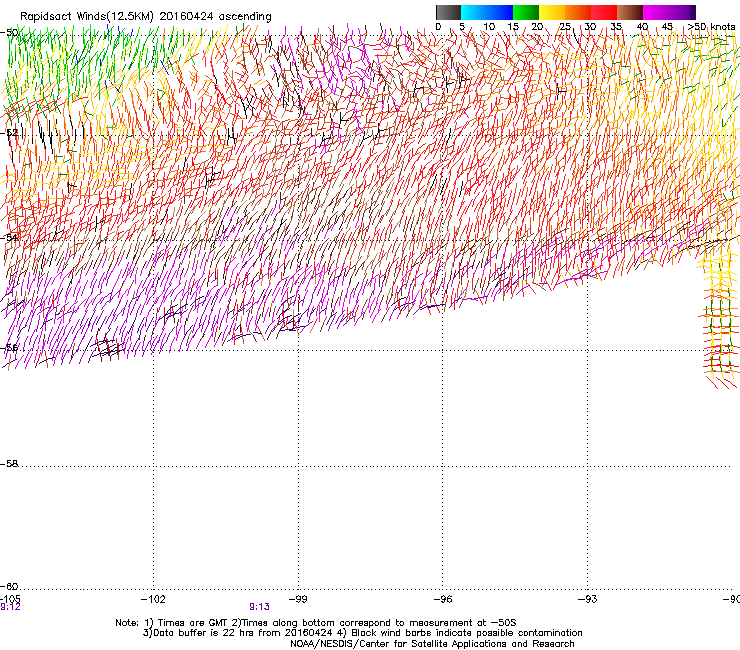Click the -96 longitude axis label
This screenshot has height=650, width=740.
(443, 599)
